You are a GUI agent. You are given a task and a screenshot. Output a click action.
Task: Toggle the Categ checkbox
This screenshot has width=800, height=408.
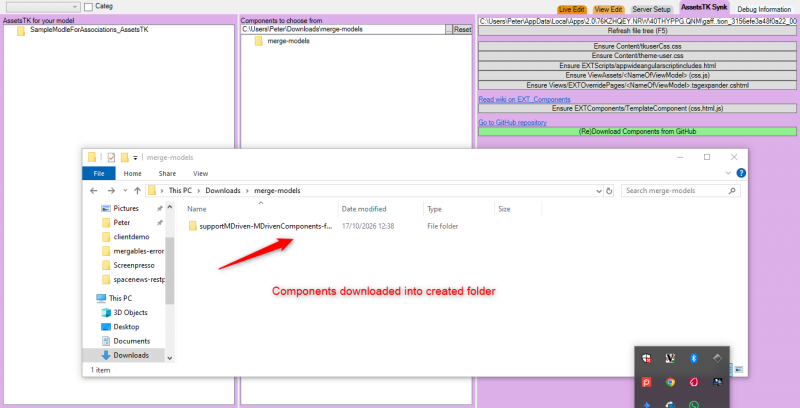[88, 7]
